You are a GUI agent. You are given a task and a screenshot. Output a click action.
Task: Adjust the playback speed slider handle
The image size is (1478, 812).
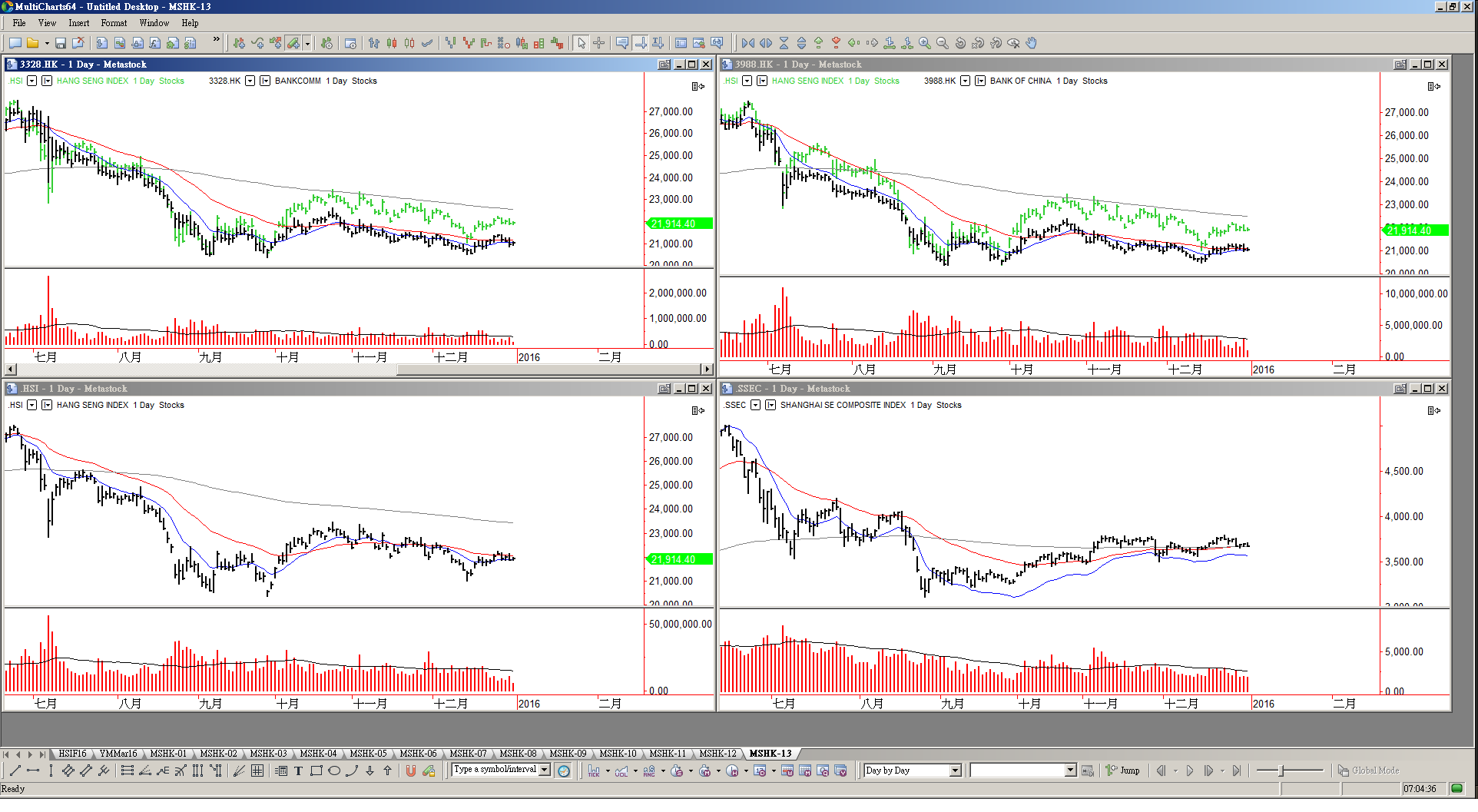click(x=1281, y=771)
